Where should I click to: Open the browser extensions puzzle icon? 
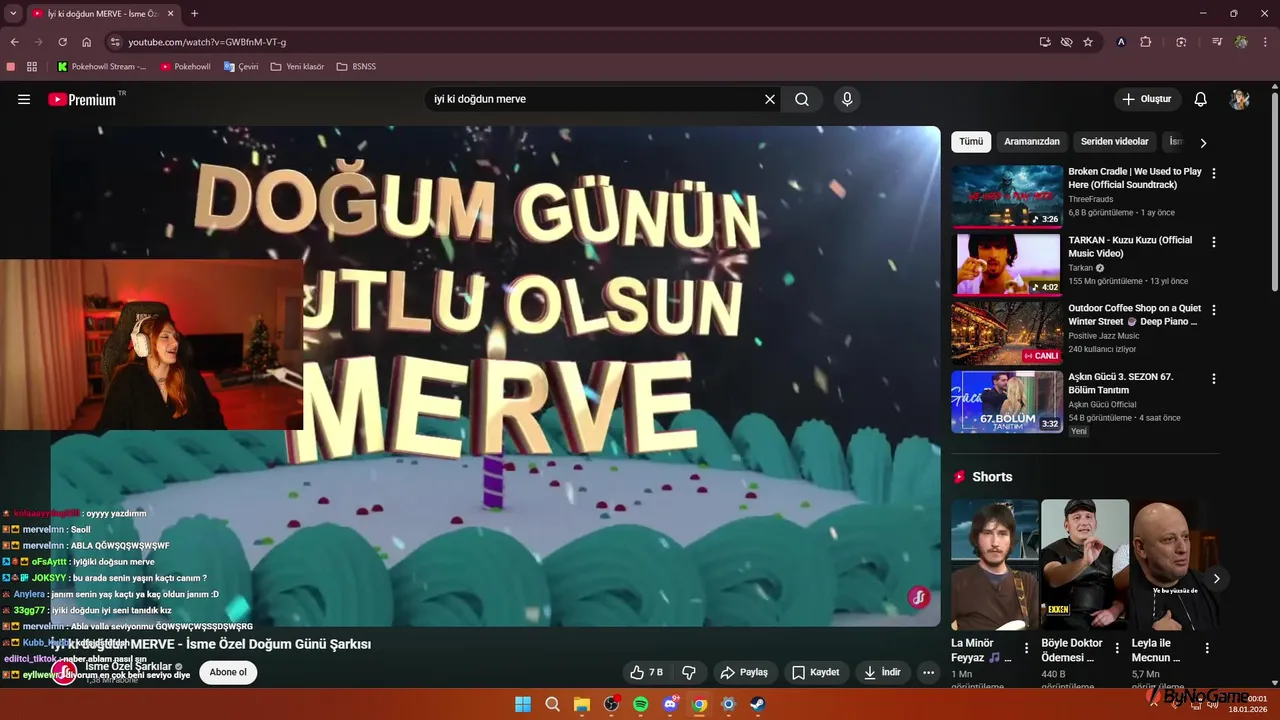coord(1146,42)
